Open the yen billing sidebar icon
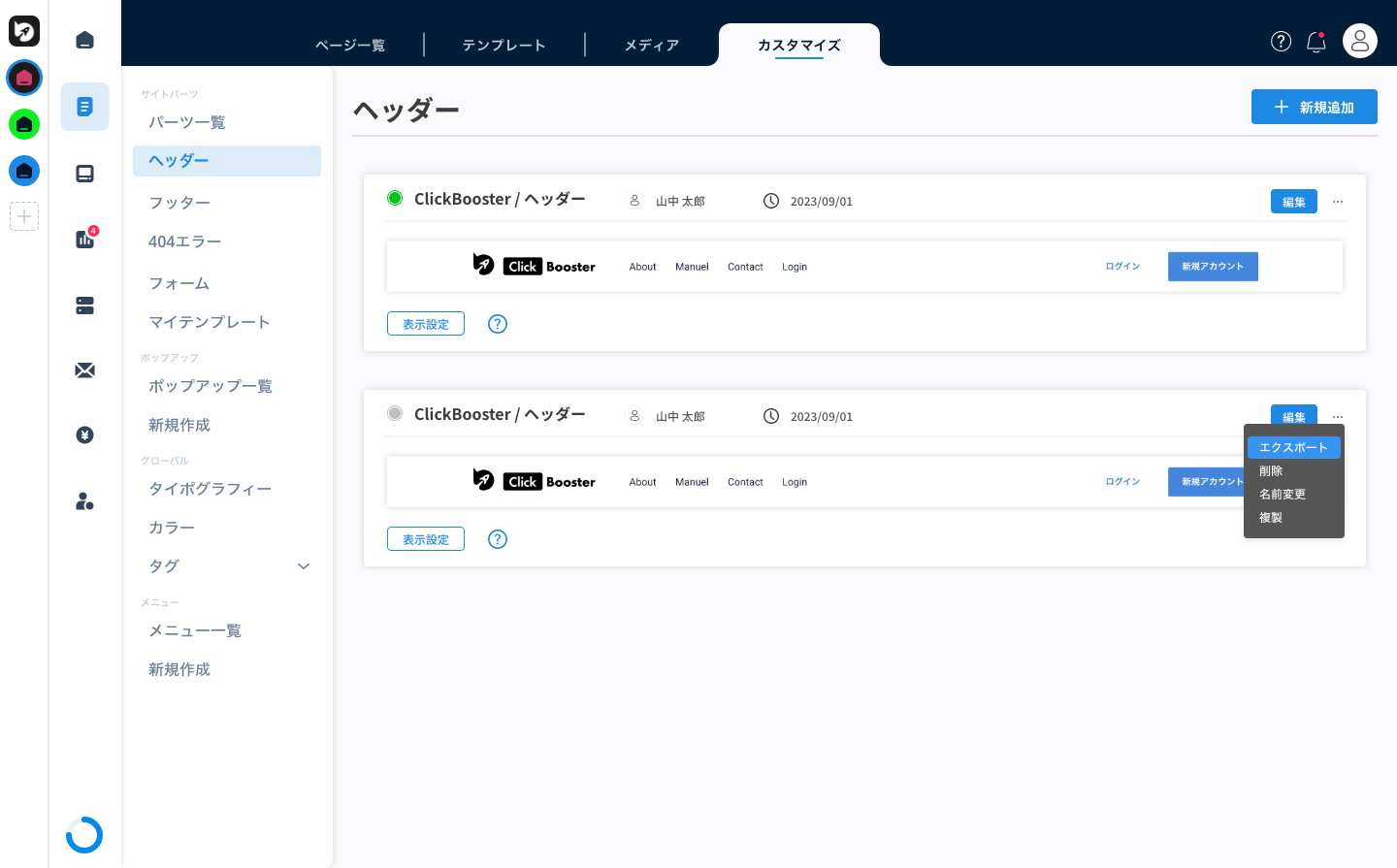The width and height of the screenshot is (1397, 868). (x=85, y=434)
